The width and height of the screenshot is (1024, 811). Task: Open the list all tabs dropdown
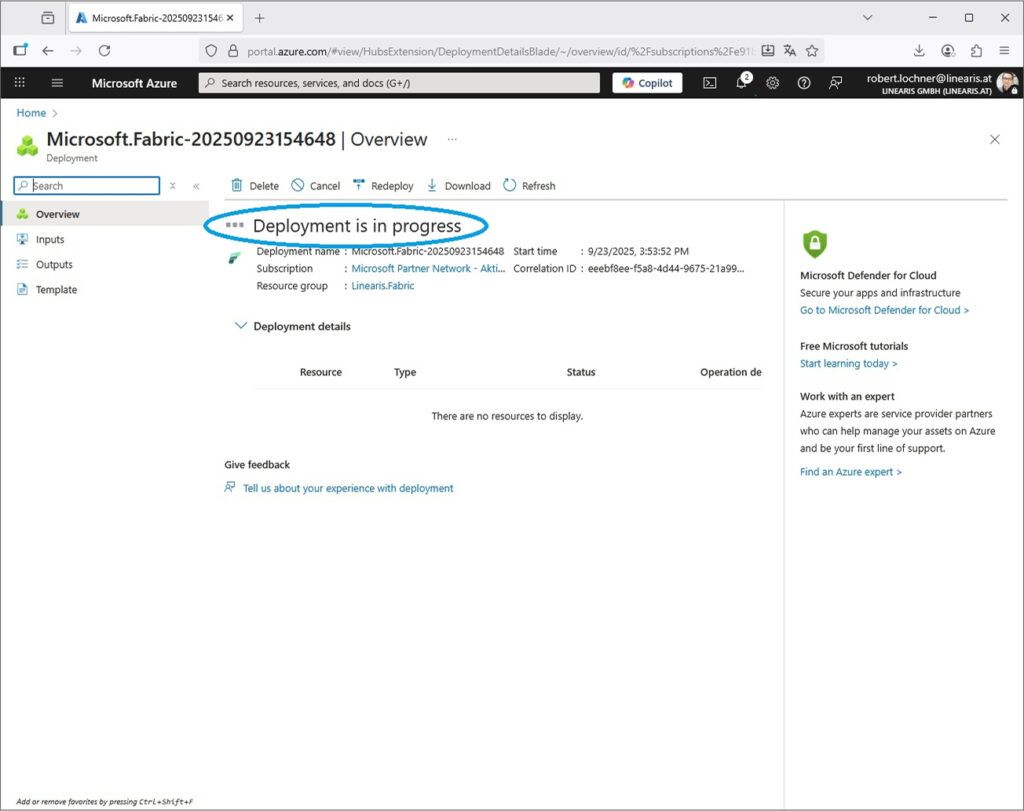(867, 18)
